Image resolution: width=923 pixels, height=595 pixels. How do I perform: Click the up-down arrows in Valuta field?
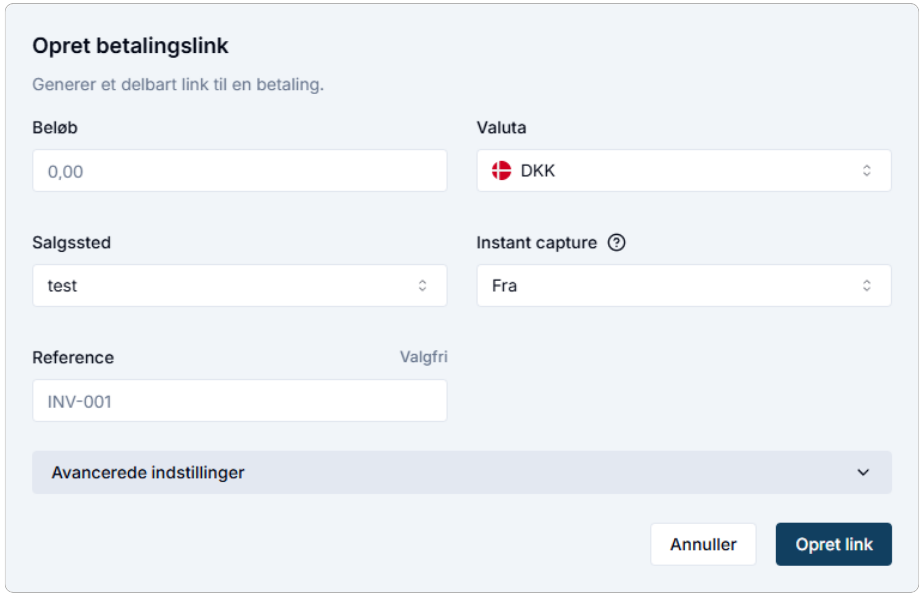(x=867, y=171)
